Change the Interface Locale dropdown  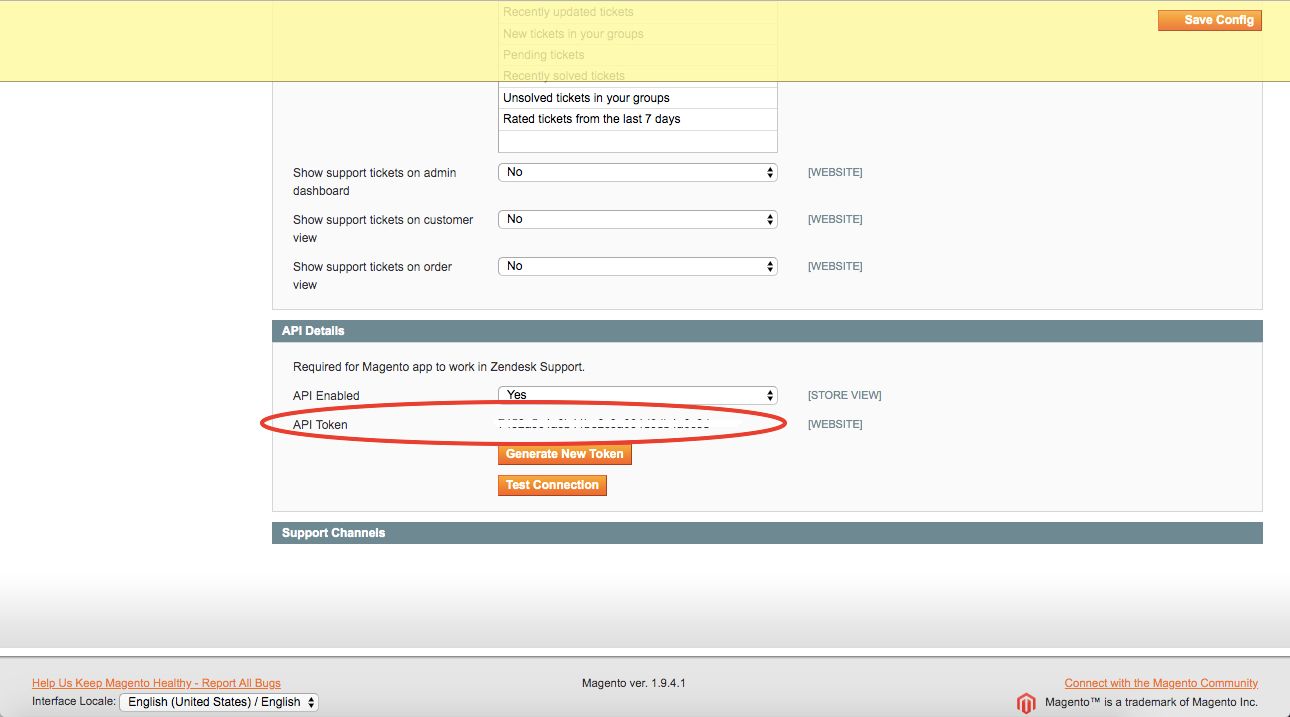click(219, 702)
